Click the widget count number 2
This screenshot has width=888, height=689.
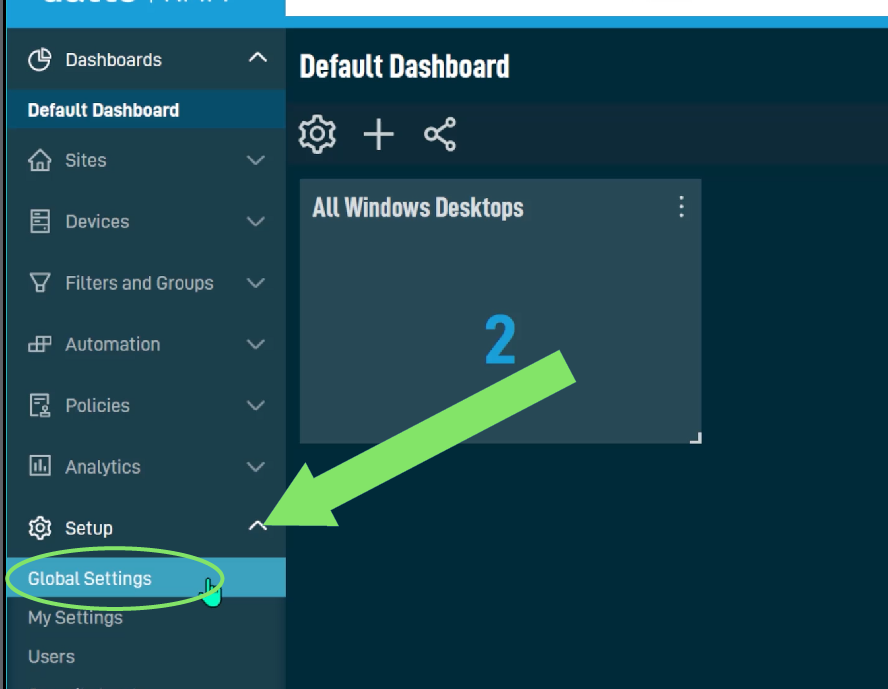pyautogui.click(x=501, y=340)
